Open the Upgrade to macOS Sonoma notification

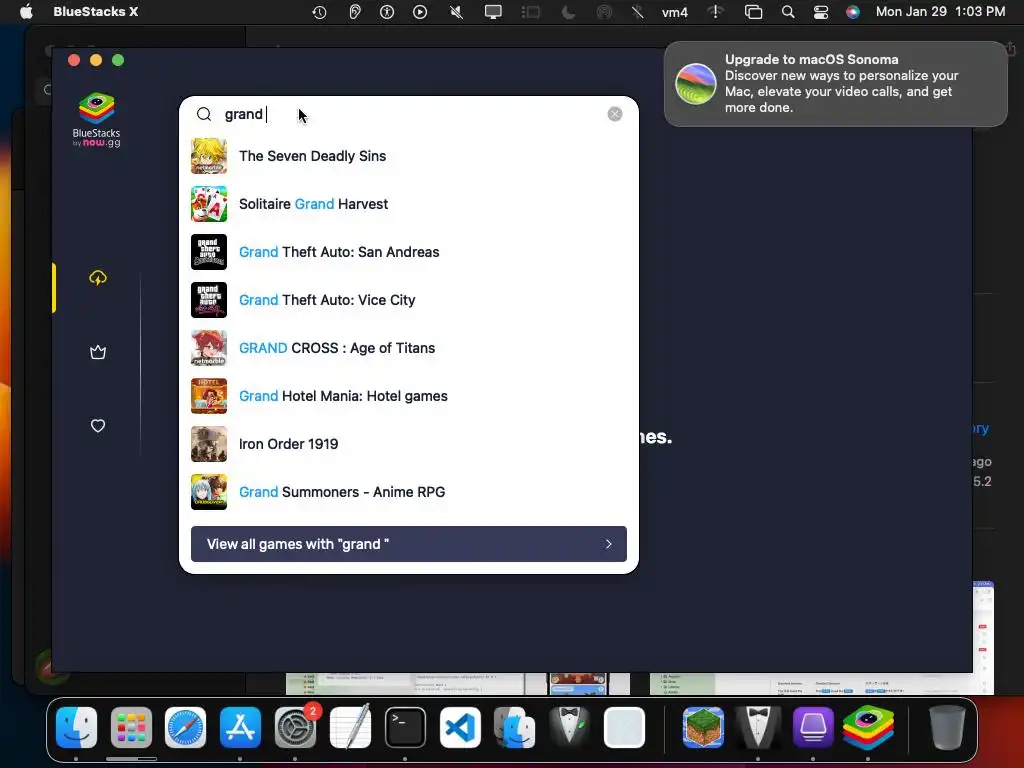836,84
